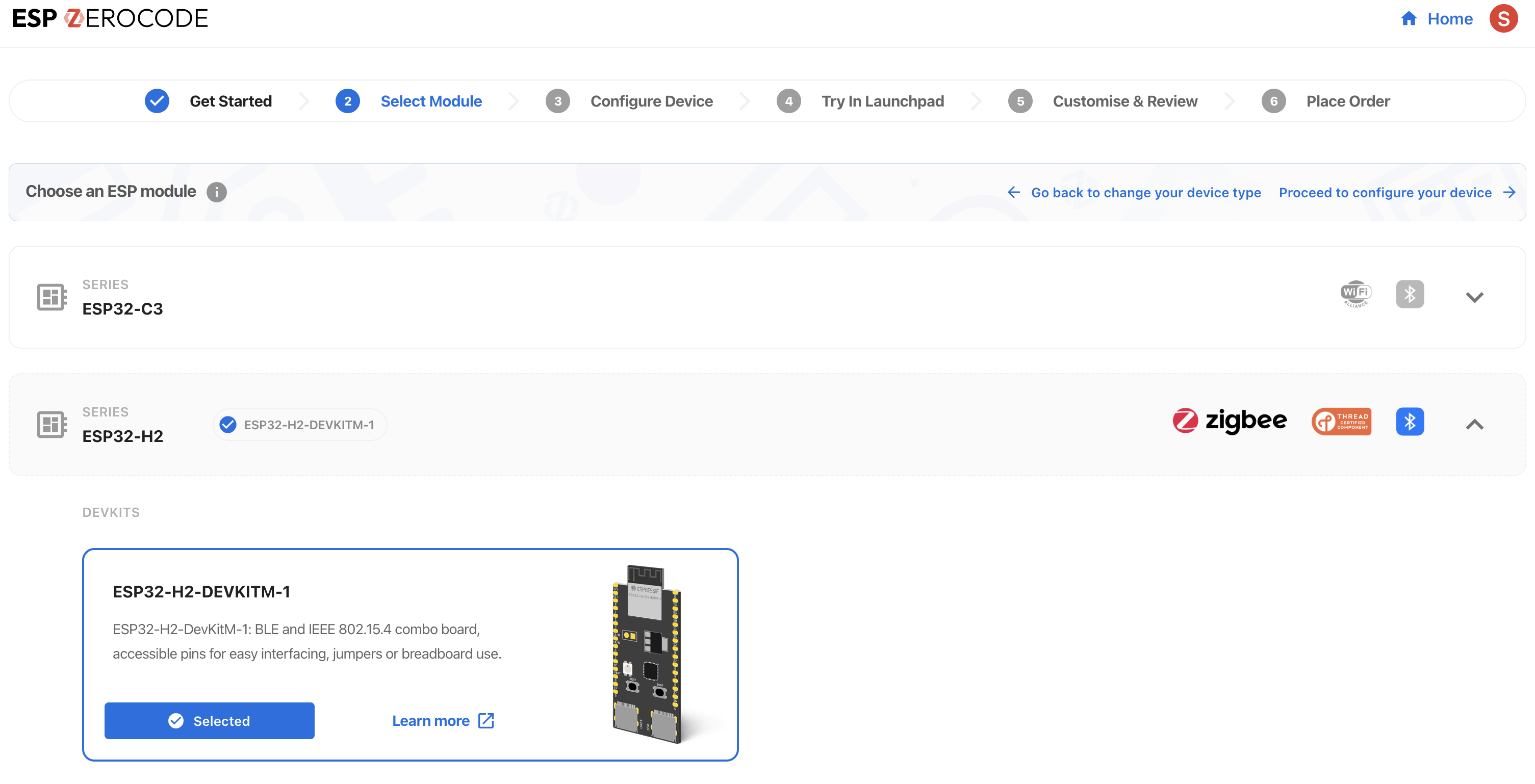Click the chip icon of ESP32-C3 series
Image resolution: width=1535 pixels, height=784 pixels.
click(52, 297)
